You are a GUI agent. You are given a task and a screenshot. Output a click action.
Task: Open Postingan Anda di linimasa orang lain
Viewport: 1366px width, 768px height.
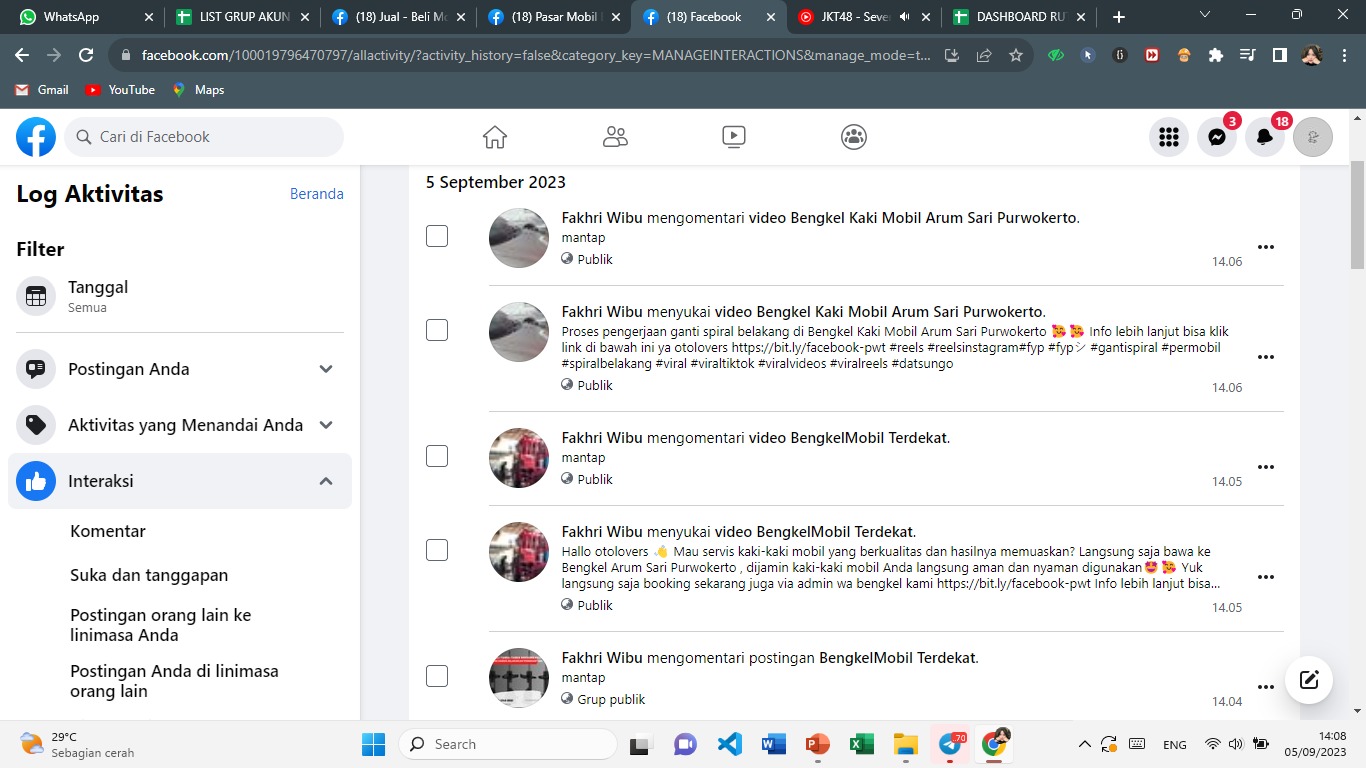tap(174, 681)
